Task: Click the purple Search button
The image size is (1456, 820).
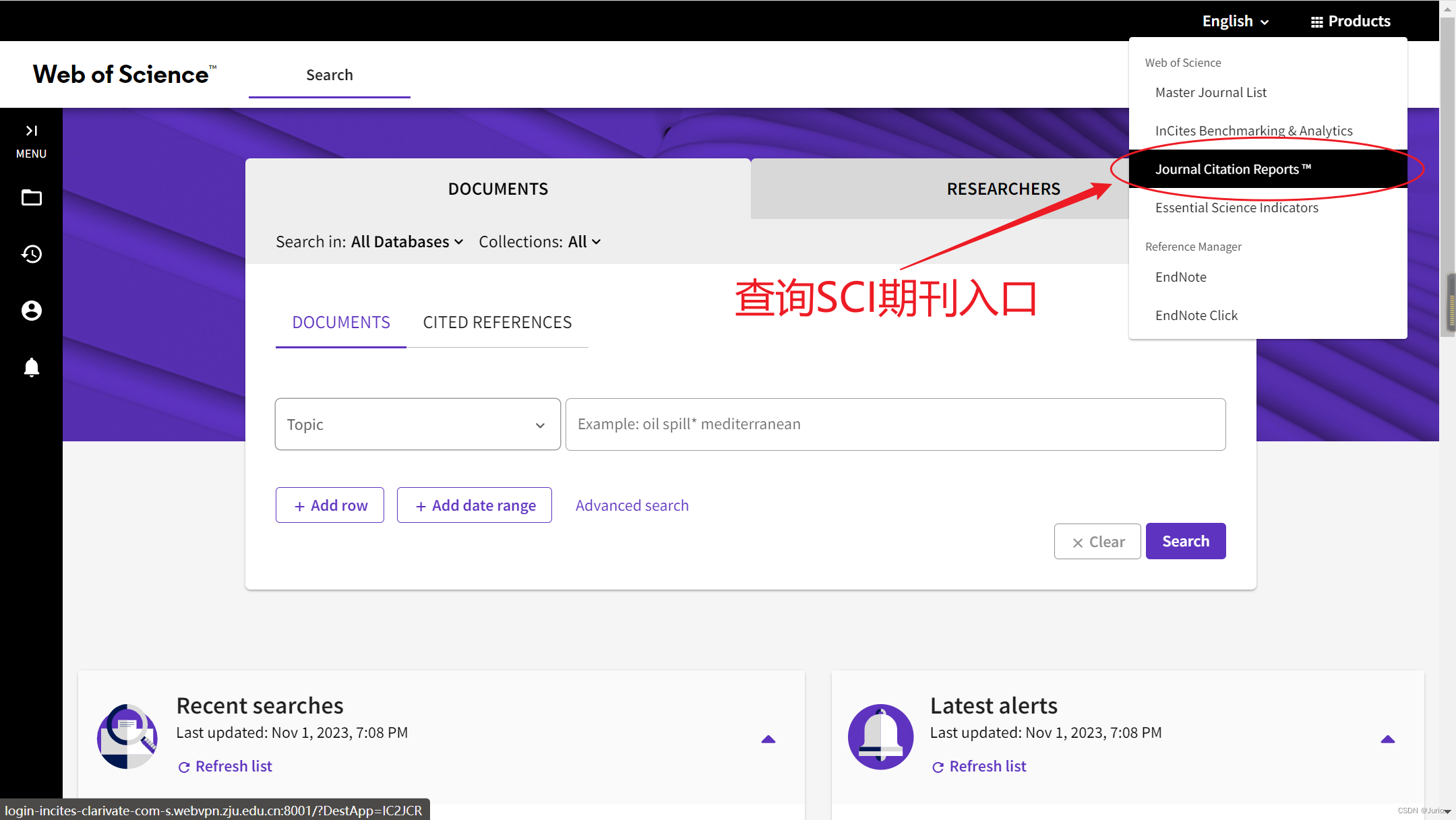Action: pos(1185,541)
